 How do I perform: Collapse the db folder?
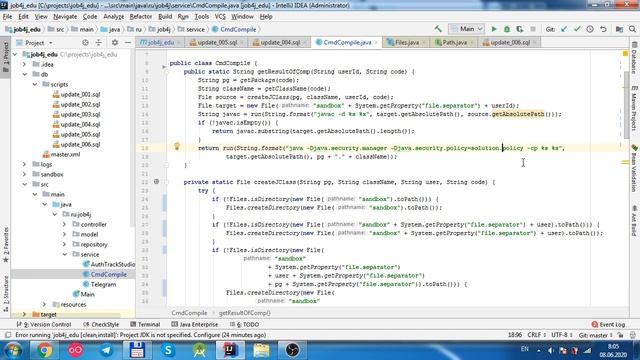pos(24,74)
